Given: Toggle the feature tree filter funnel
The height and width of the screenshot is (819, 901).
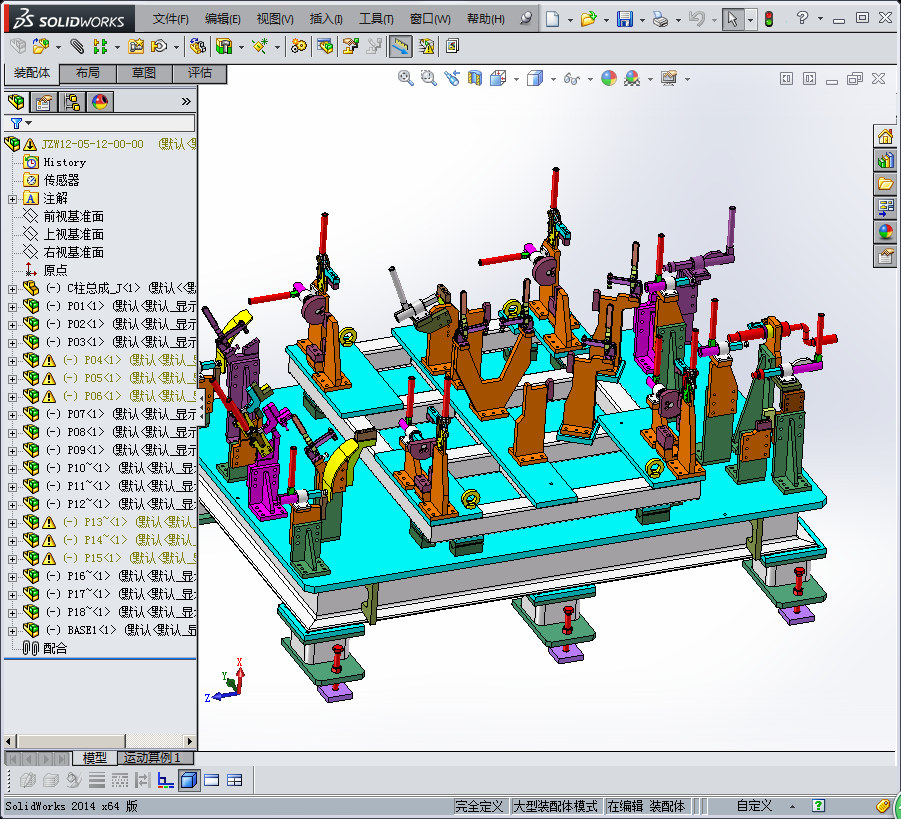Looking at the screenshot, I should pyautogui.click(x=18, y=122).
